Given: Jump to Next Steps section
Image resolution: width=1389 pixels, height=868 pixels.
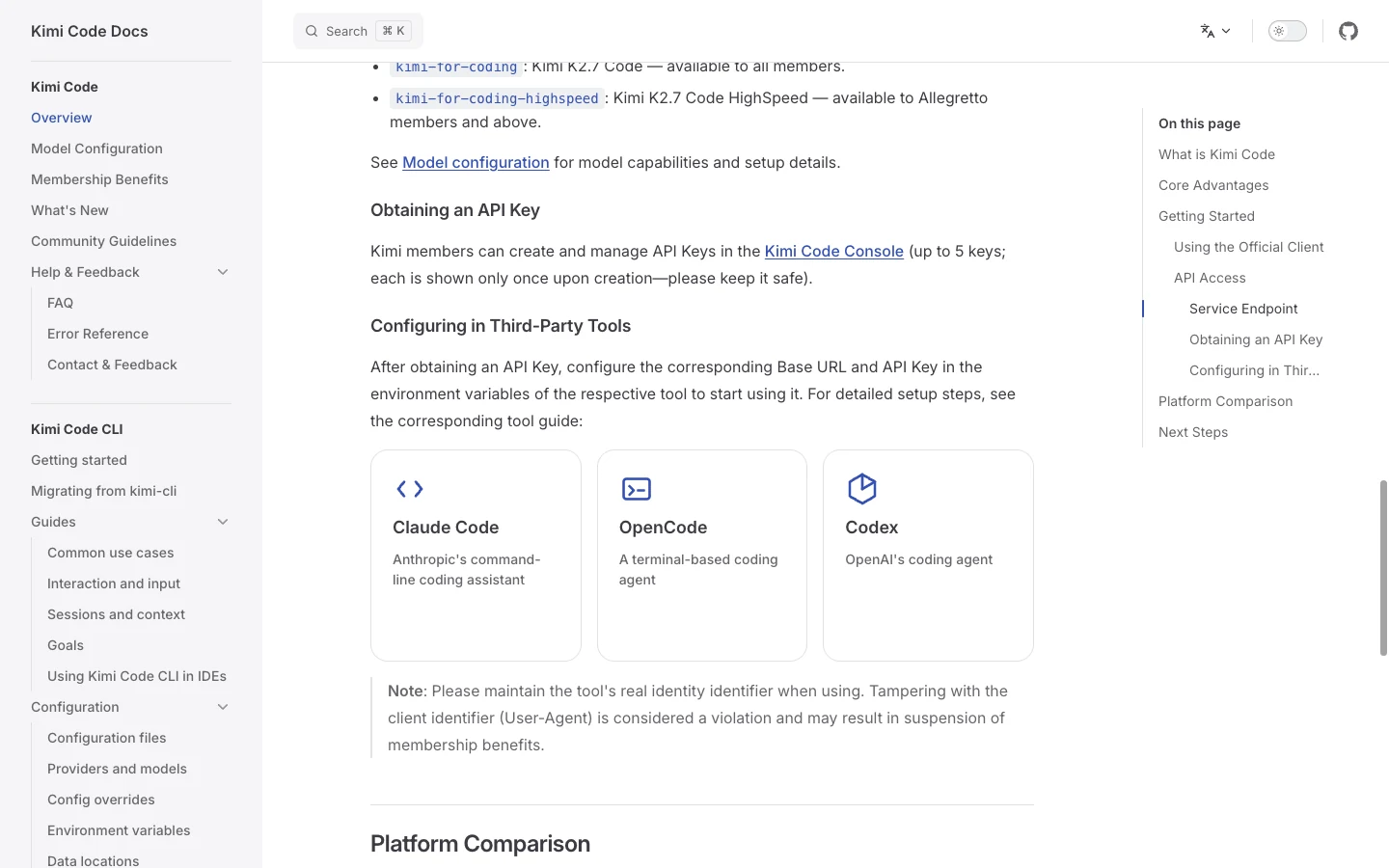Looking at the screenshot, I should click(1193, 432).
